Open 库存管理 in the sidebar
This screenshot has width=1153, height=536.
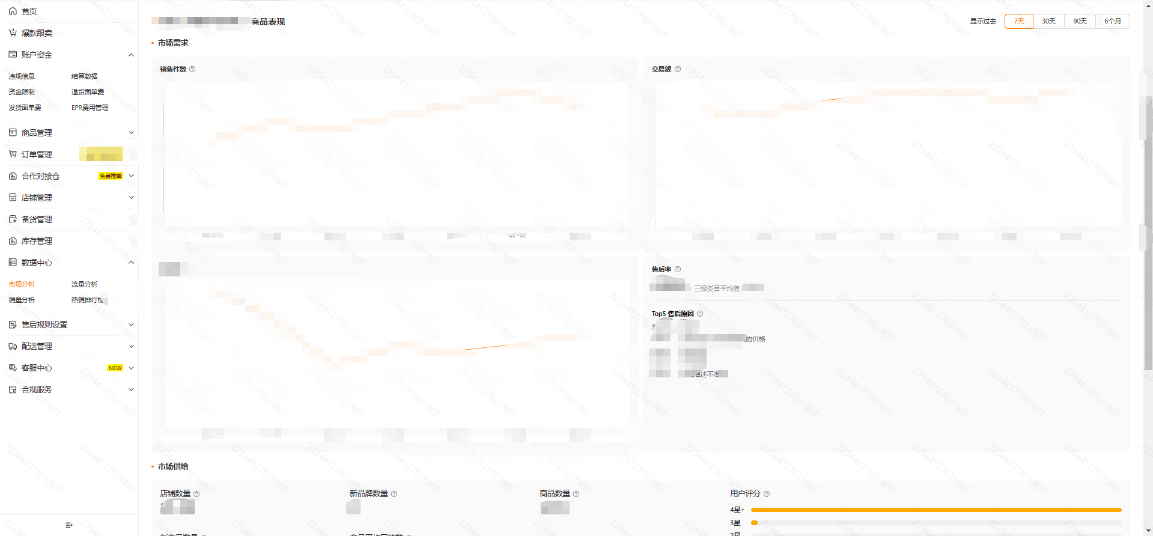pos(37,241)
